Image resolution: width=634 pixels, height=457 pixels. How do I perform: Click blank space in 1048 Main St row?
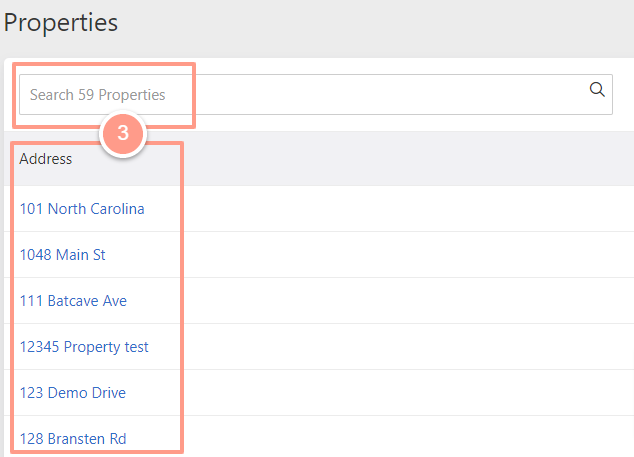click(x=404, y=255)
